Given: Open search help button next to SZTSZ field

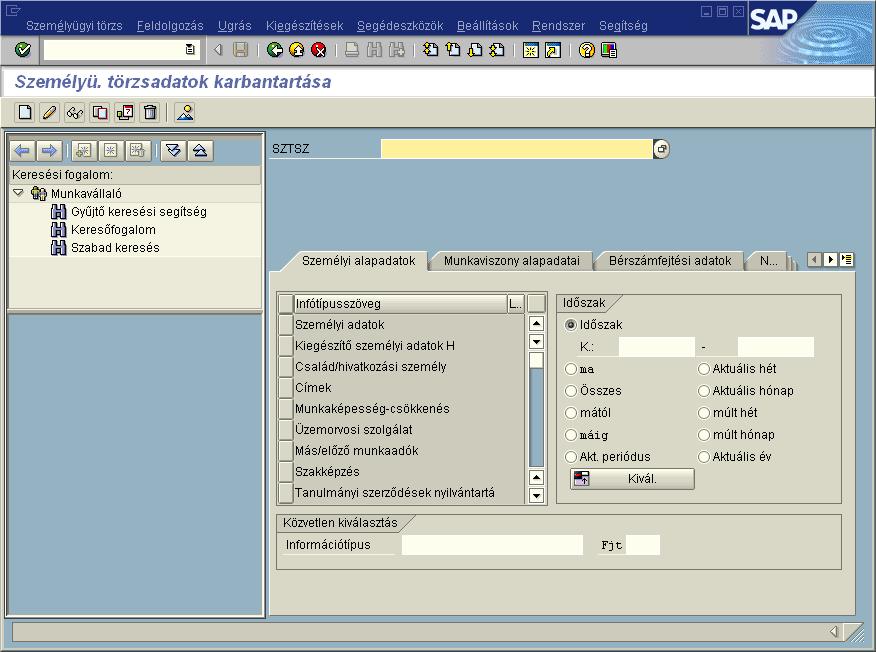Looking at the screenshot, I should [661, 149].
